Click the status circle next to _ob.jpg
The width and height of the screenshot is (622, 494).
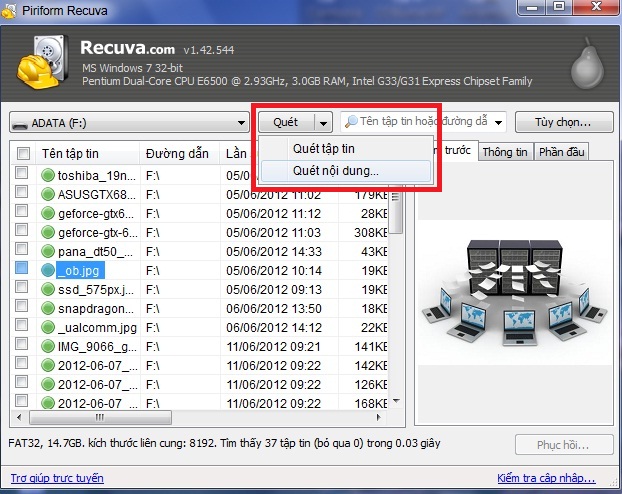click(x=48, y=270)
